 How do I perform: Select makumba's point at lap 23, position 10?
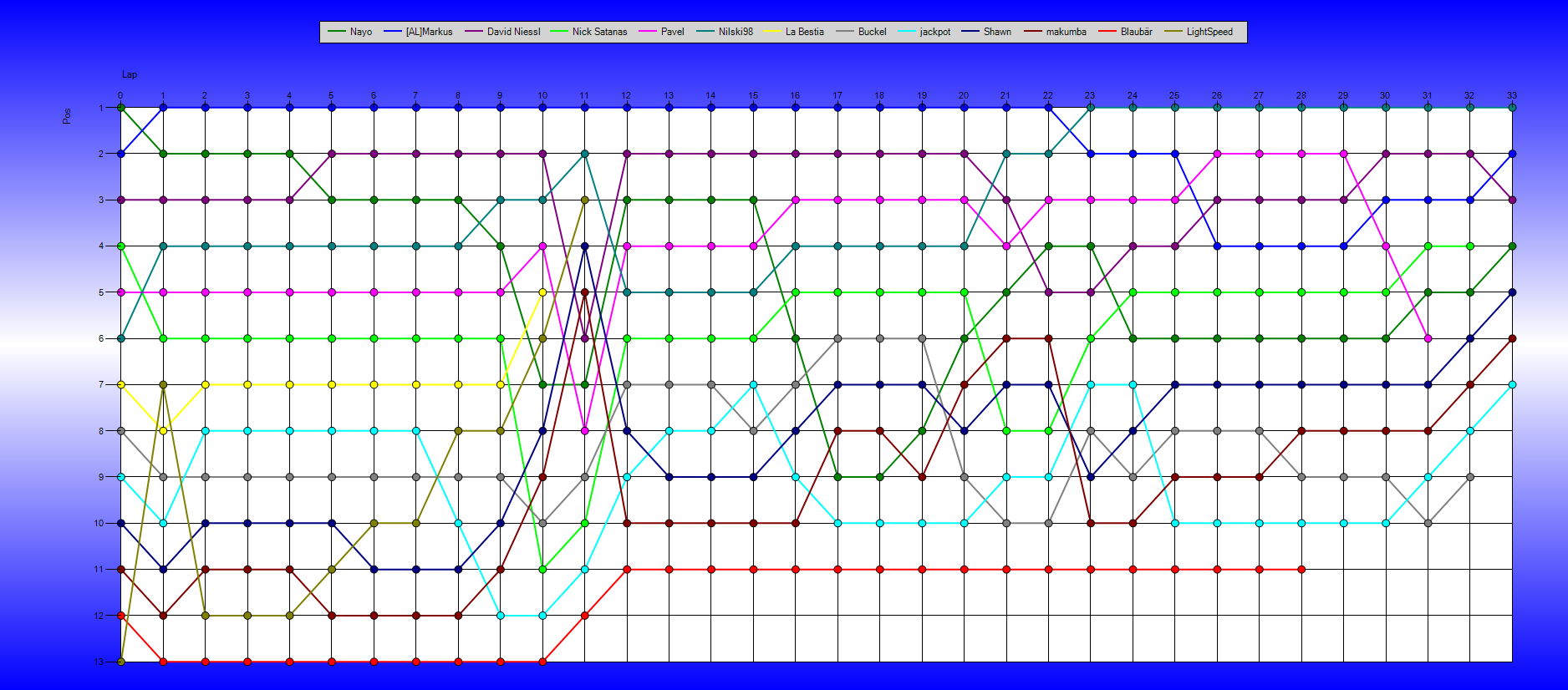tap(1090, 523)
